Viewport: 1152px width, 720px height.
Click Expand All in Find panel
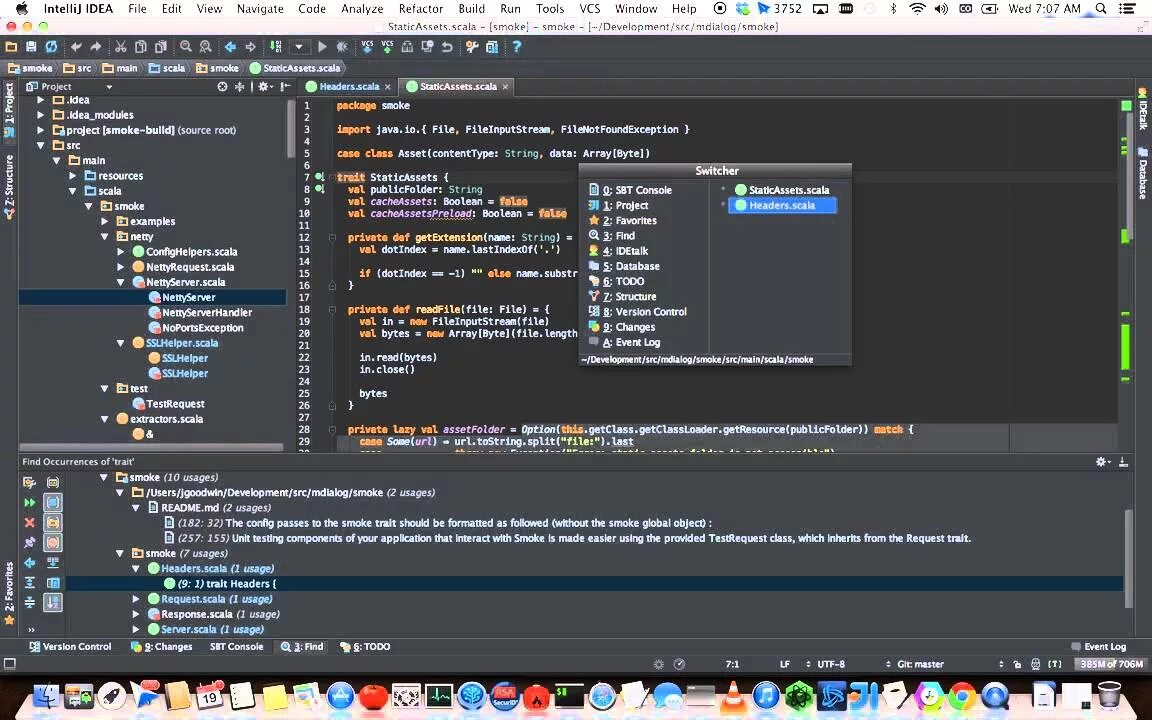point(29,583)
